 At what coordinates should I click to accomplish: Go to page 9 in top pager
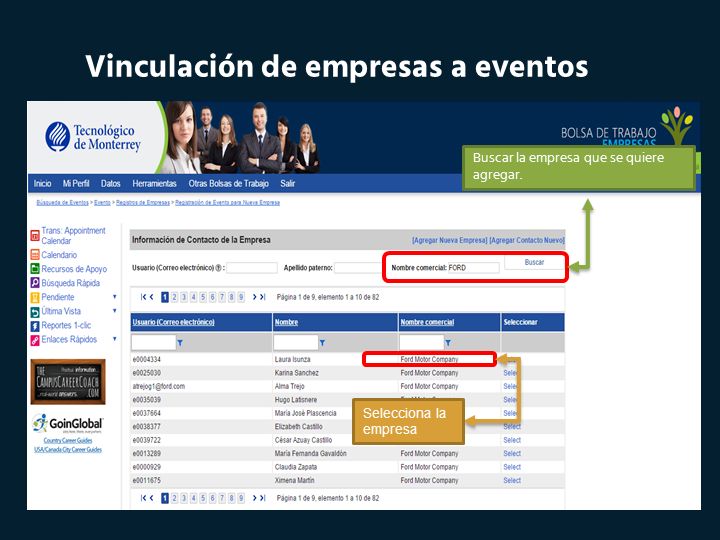point(241,297)
